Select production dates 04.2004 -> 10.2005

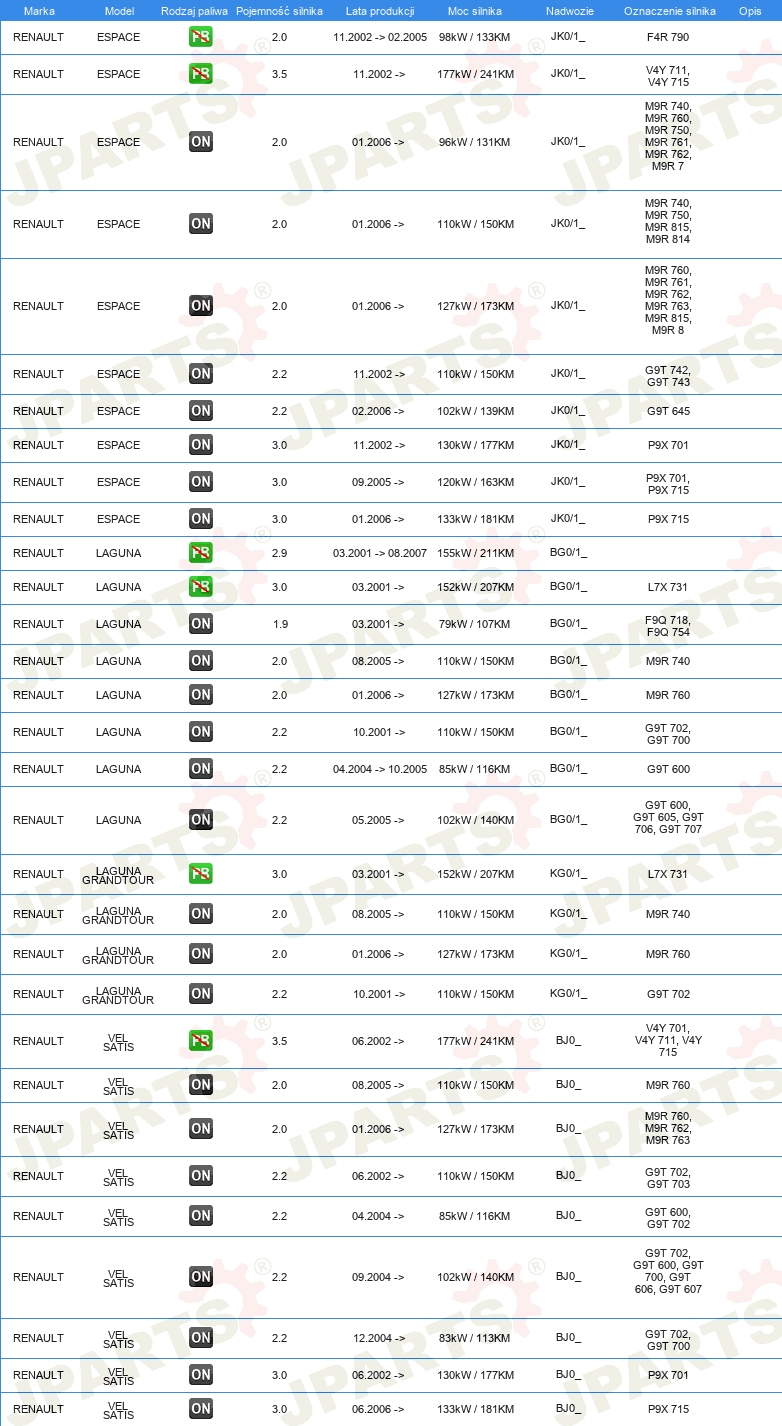[x=380, y=769]
